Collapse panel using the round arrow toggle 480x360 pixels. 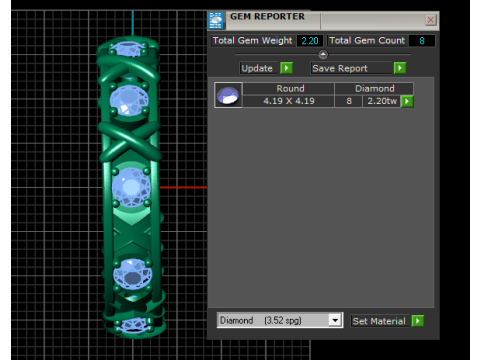[323, 54]
